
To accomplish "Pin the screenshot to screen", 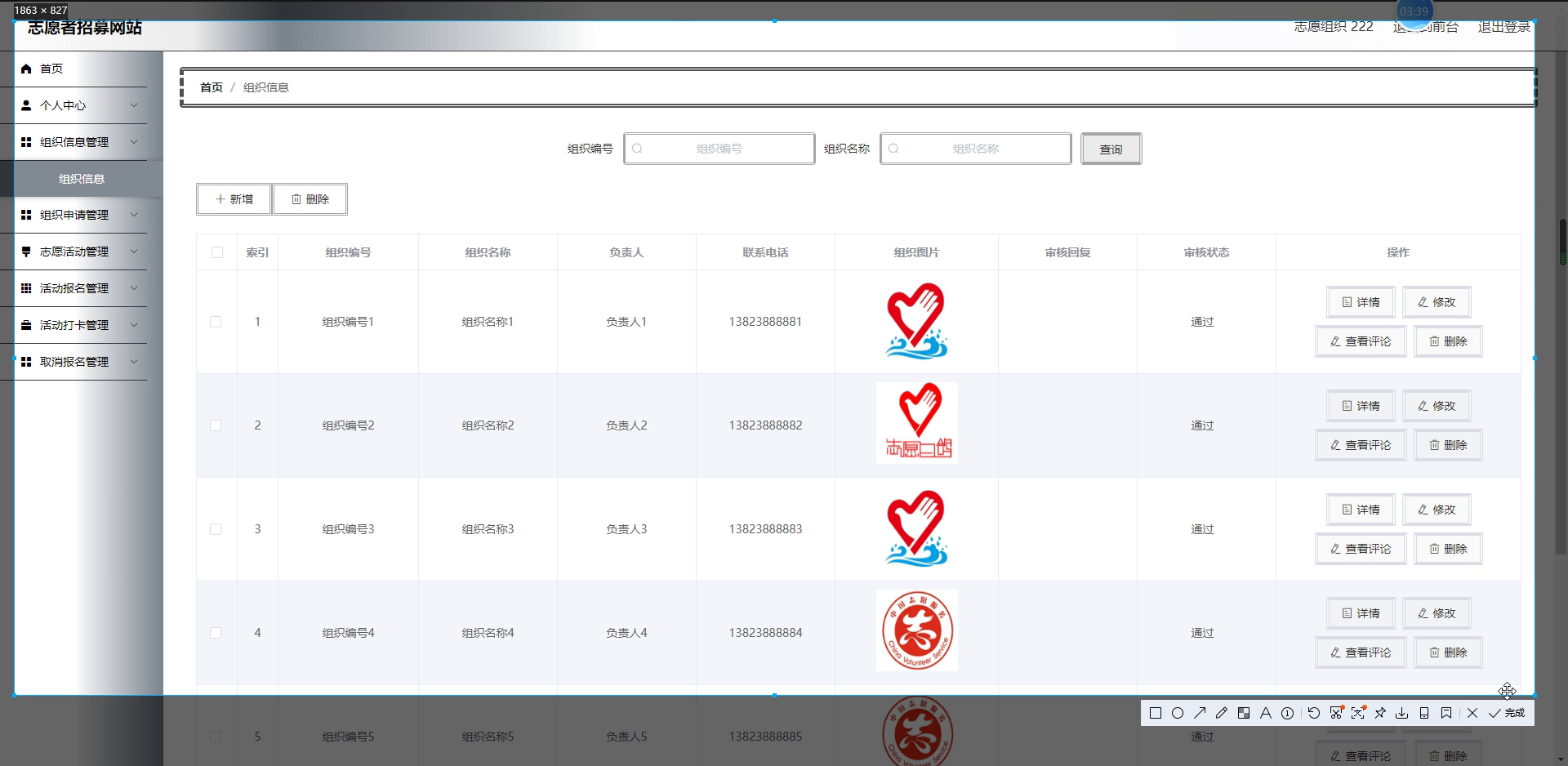I will tap(1380, 713).
